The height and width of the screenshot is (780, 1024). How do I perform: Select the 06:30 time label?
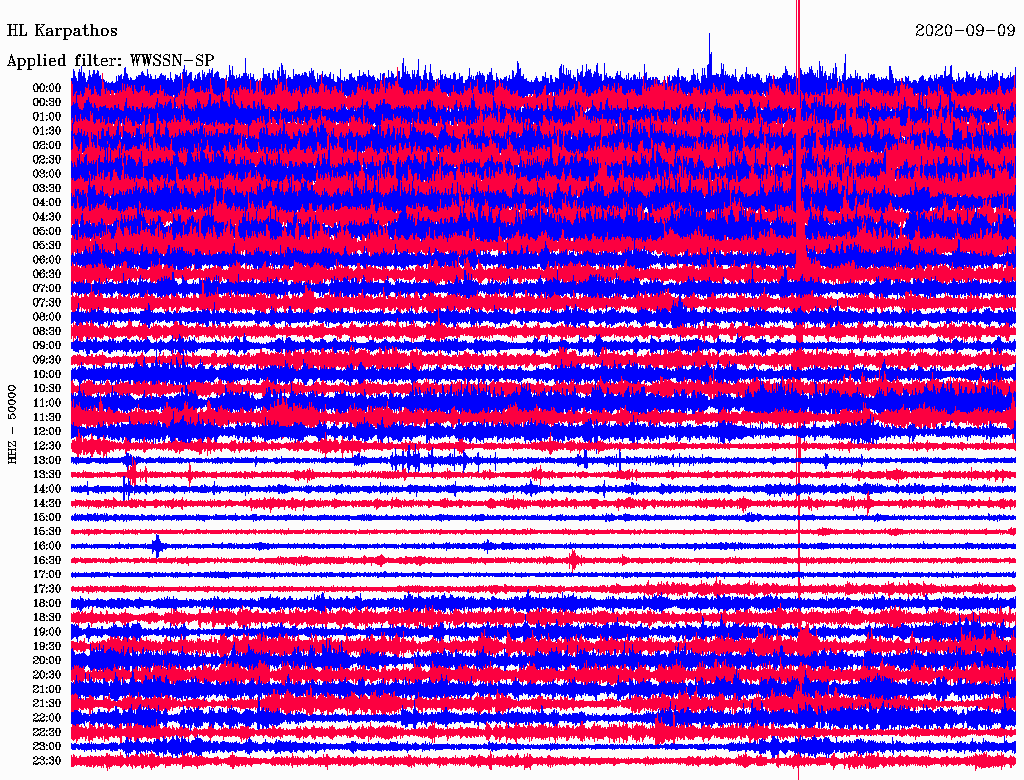(47, 274)
